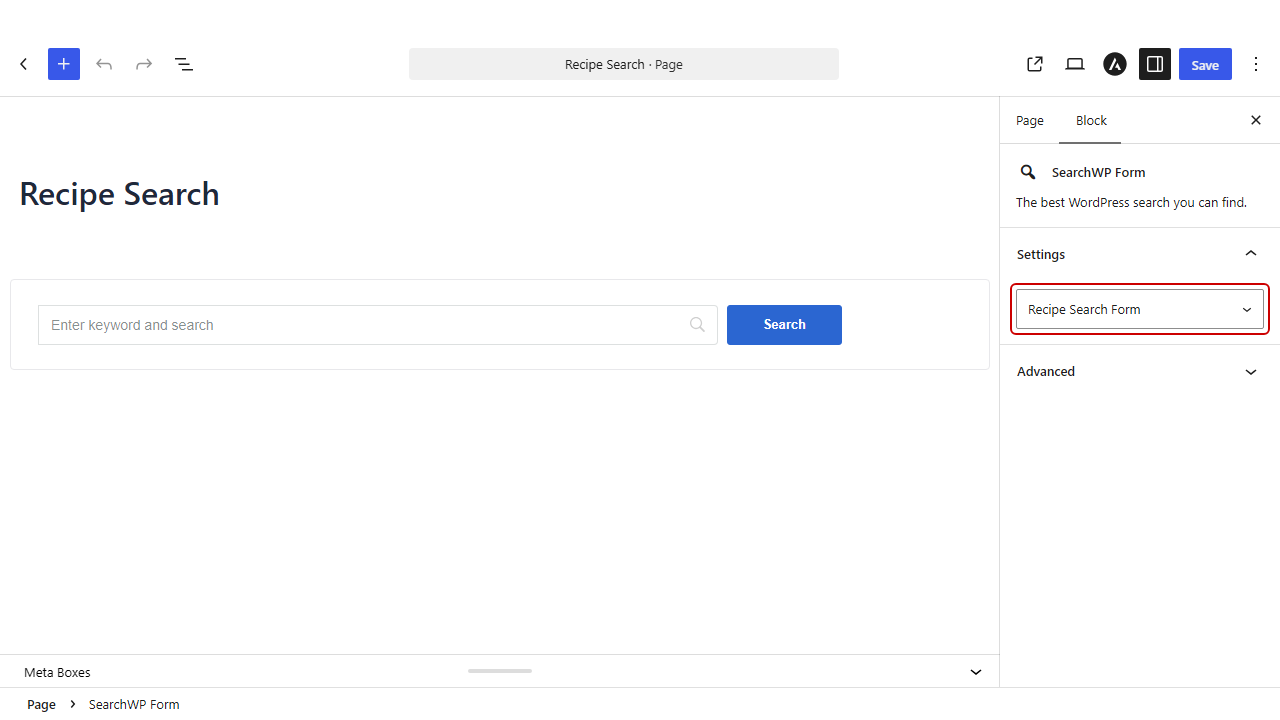
Task: Click the magnifier icon inside search field
Action: tap(698, 325)
